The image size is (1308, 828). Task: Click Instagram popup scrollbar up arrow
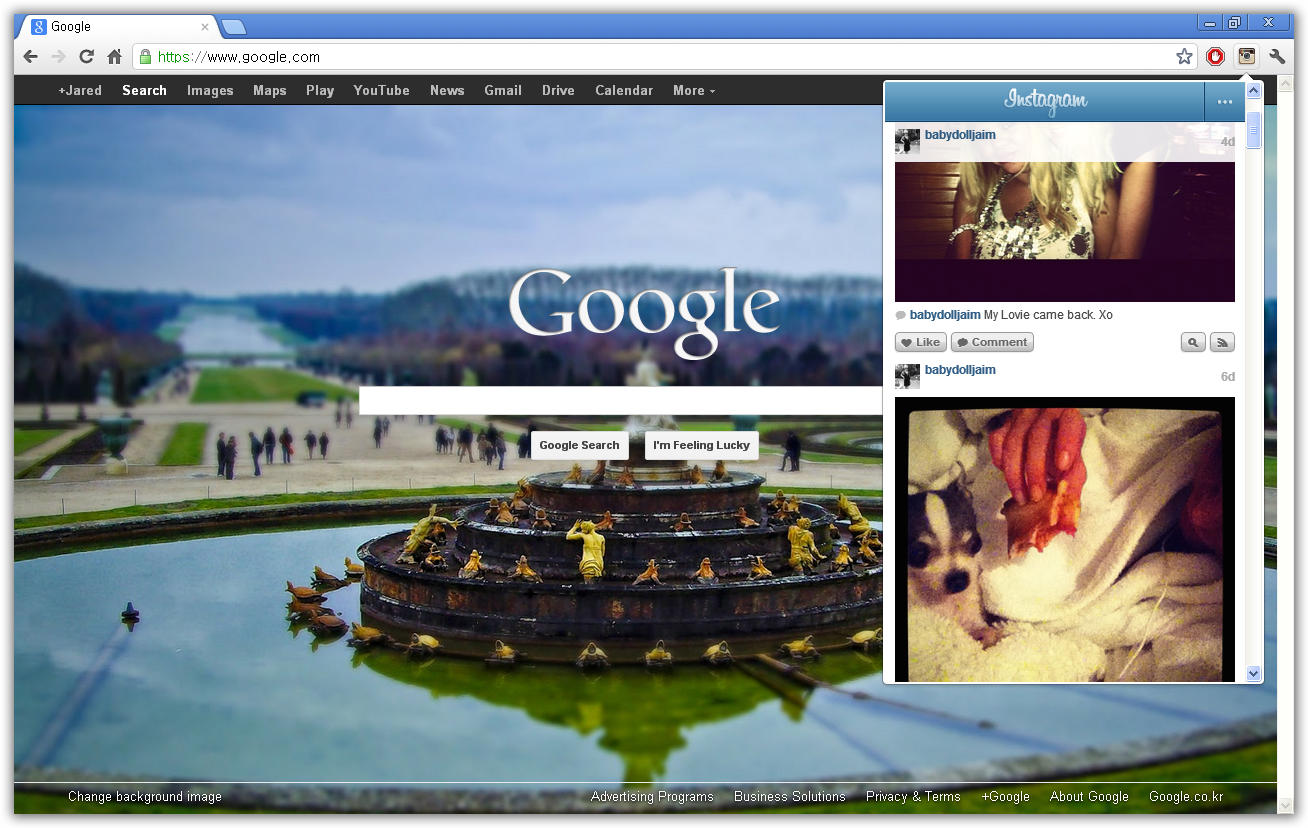[1254, 91]
